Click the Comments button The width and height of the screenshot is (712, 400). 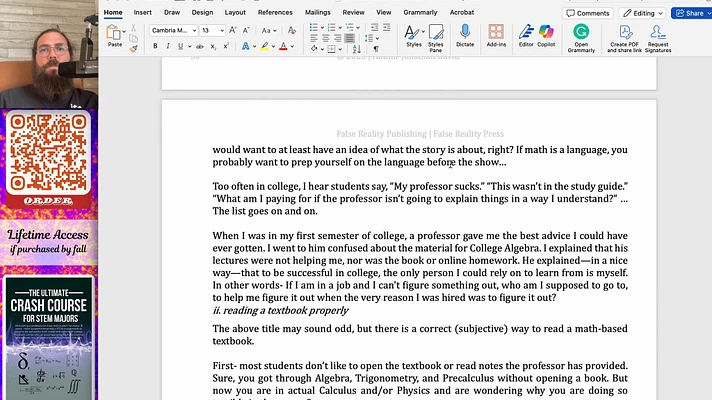pyautogui.click(x=588, y=13)
